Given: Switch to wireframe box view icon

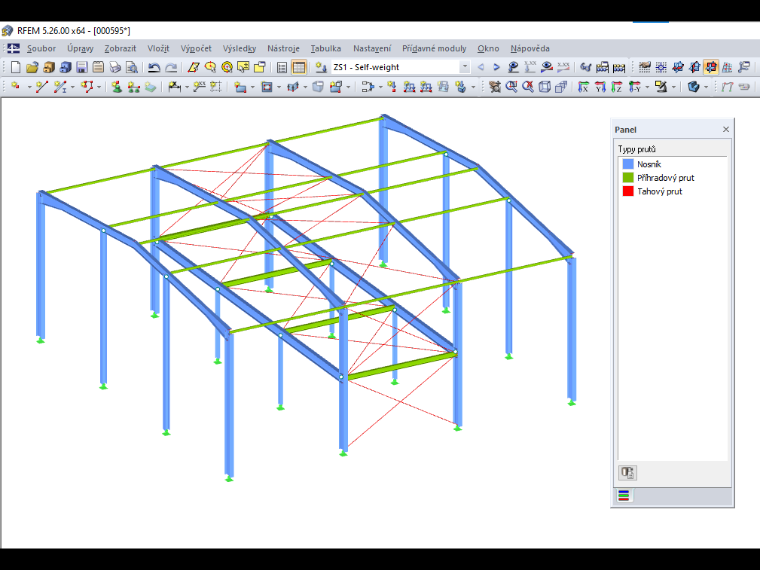Looking at the screenshot, I should (544, 87).
